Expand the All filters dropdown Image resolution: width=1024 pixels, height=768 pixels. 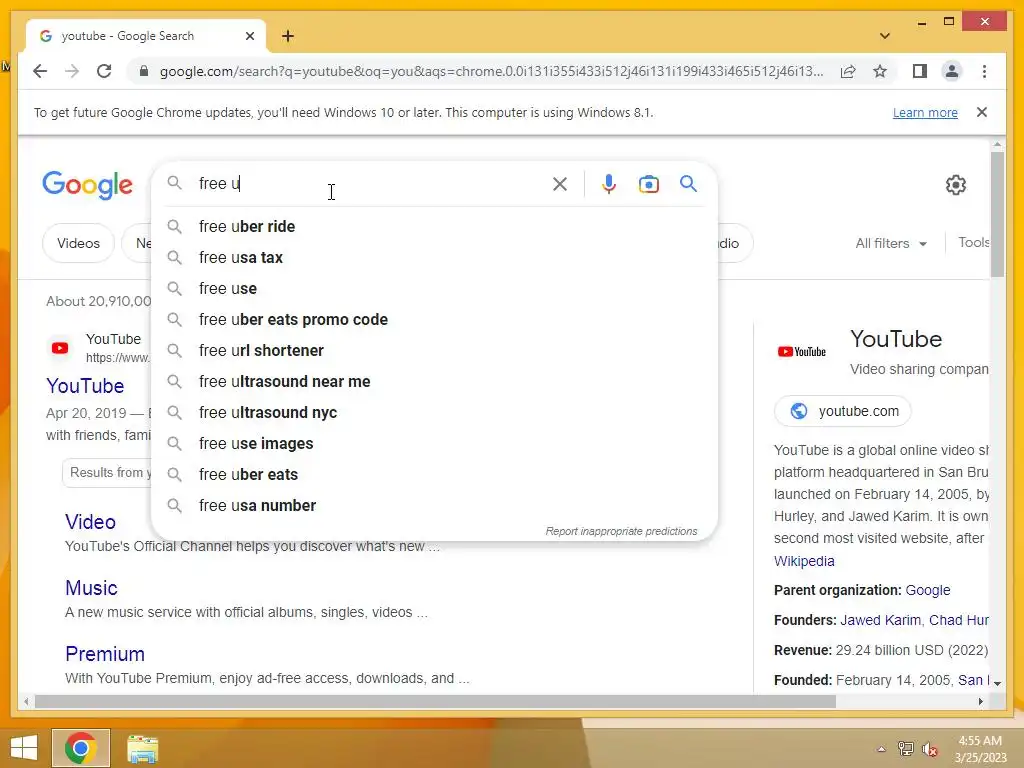tap(891, 243)
